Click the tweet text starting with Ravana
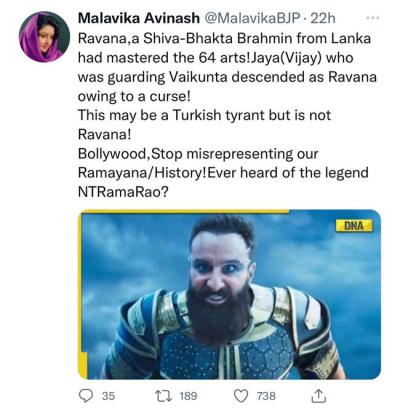The width and height of the screenshot is (400, 416). tap(227, 115)
